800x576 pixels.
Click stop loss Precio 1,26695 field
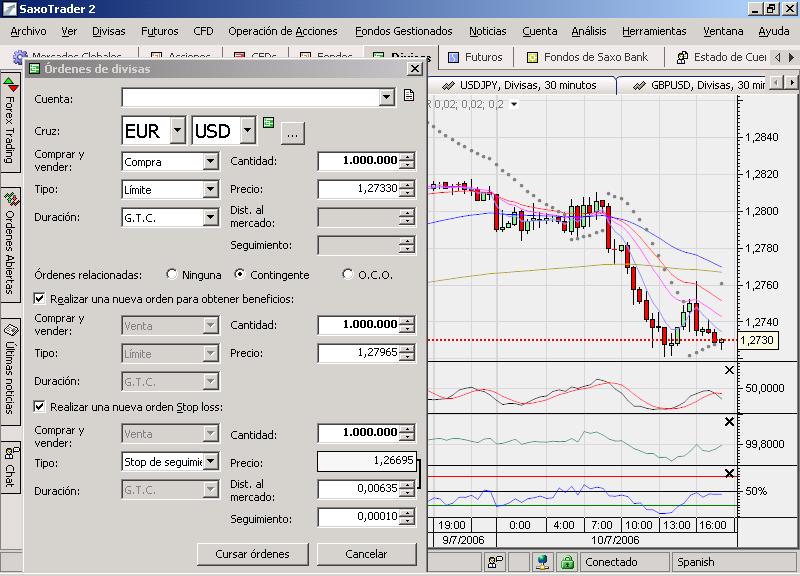point(366,461)
